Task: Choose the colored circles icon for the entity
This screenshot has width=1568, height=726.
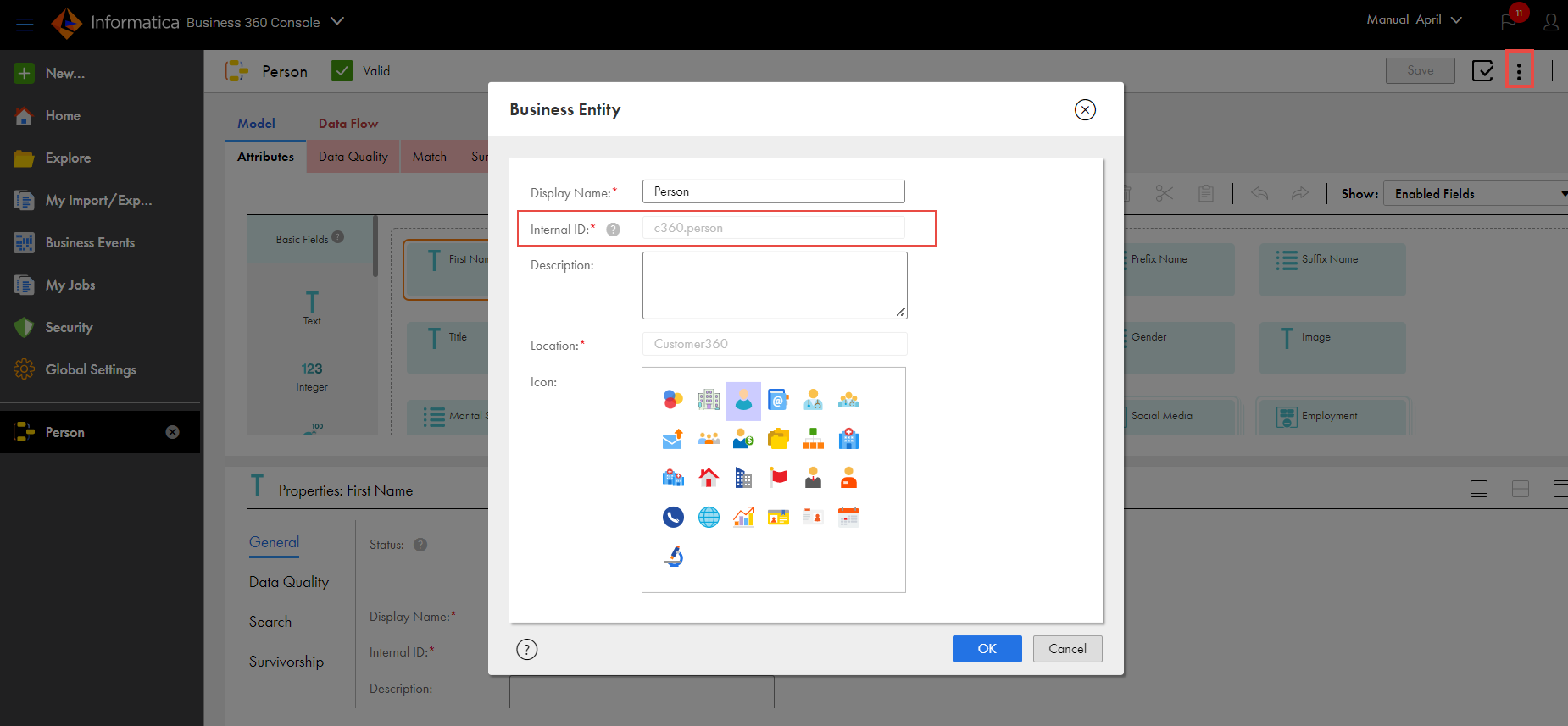Action: (x=673, y=399)
